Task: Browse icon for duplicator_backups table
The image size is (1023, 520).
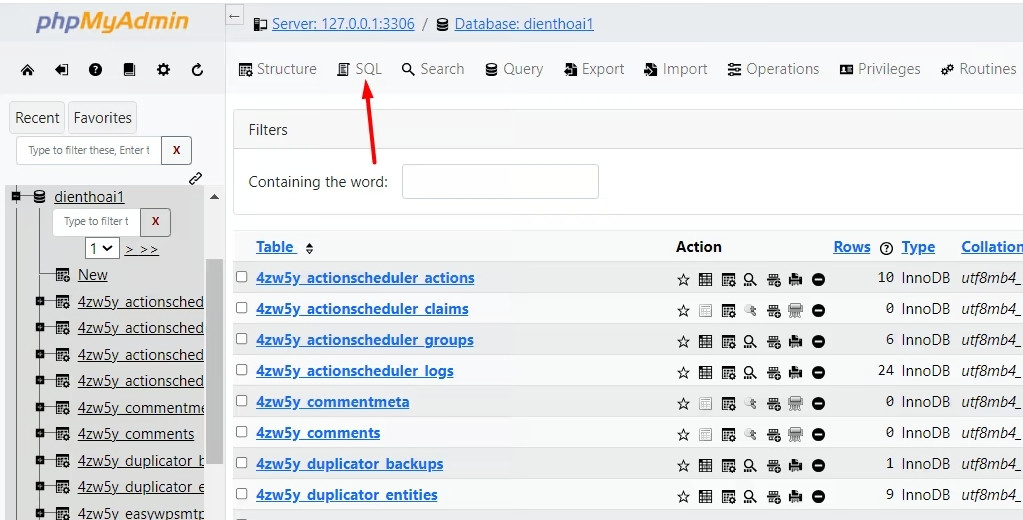Action: click(x=705, y=465)
